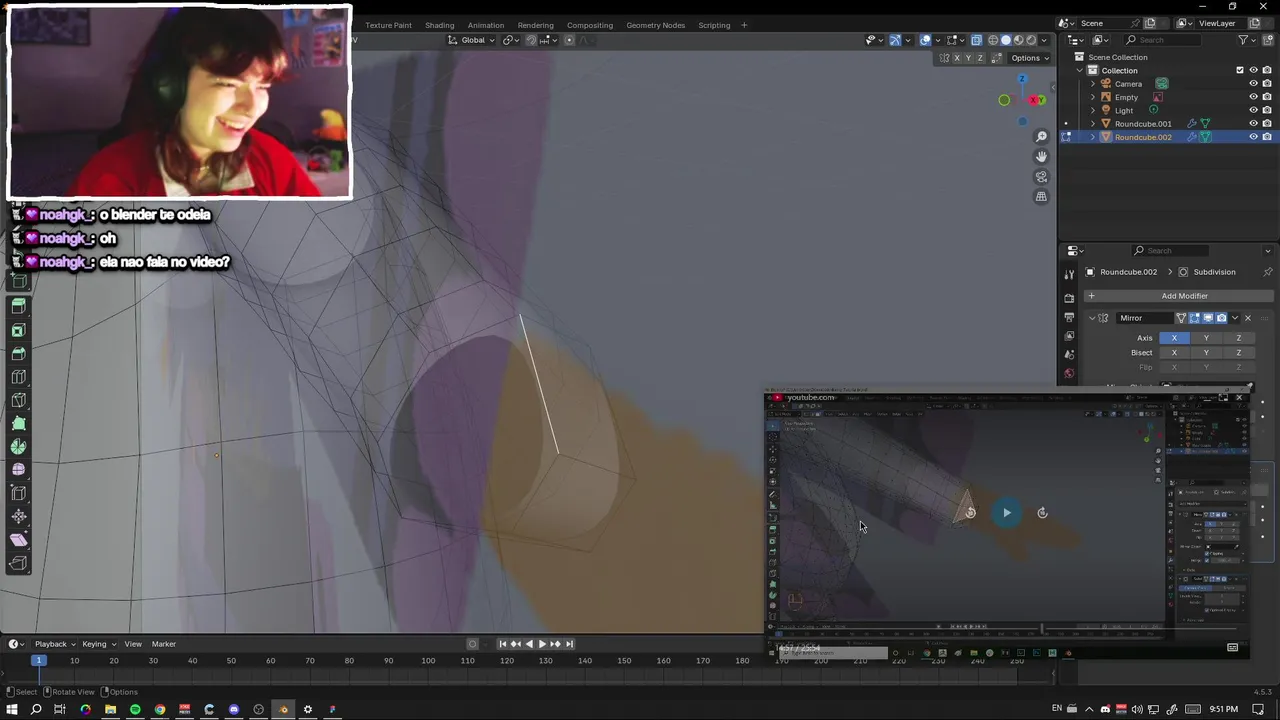Screen dimensions: 1280x720
Task: Enable Bisect Z option
Action: click(1238, 352)
